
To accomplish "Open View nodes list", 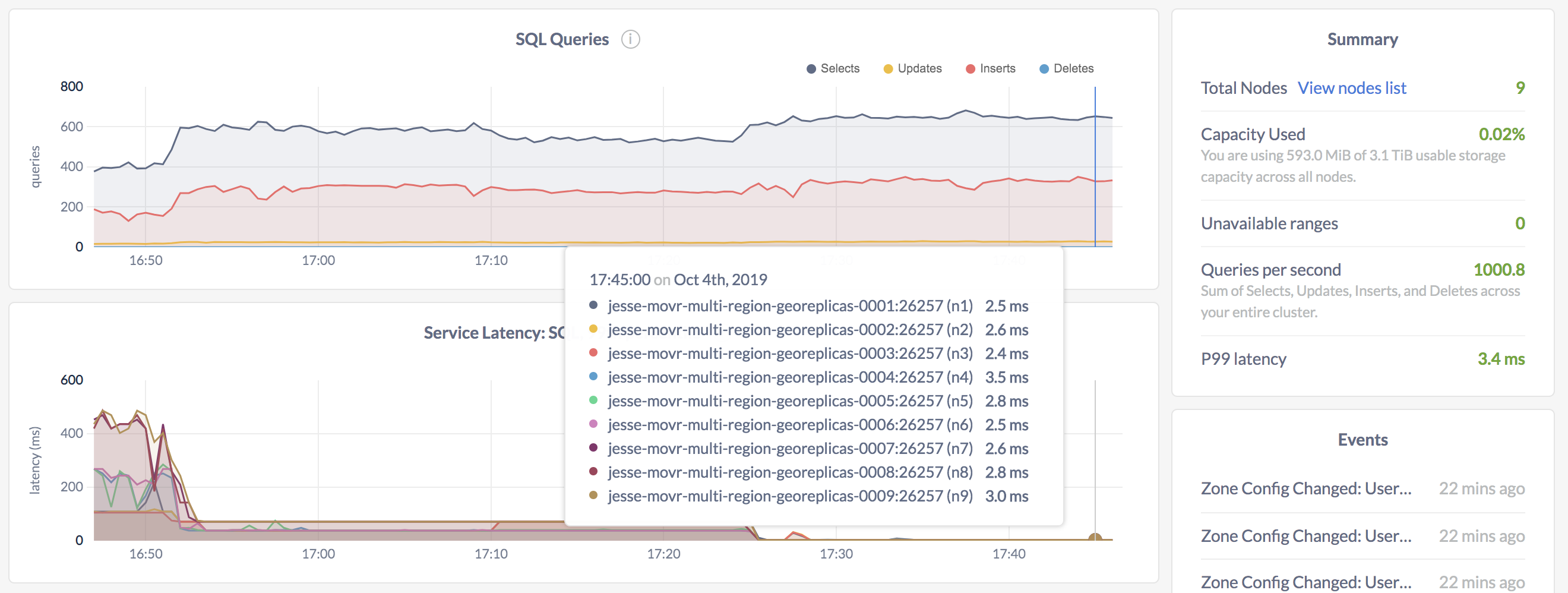I will click(1352, 88).
